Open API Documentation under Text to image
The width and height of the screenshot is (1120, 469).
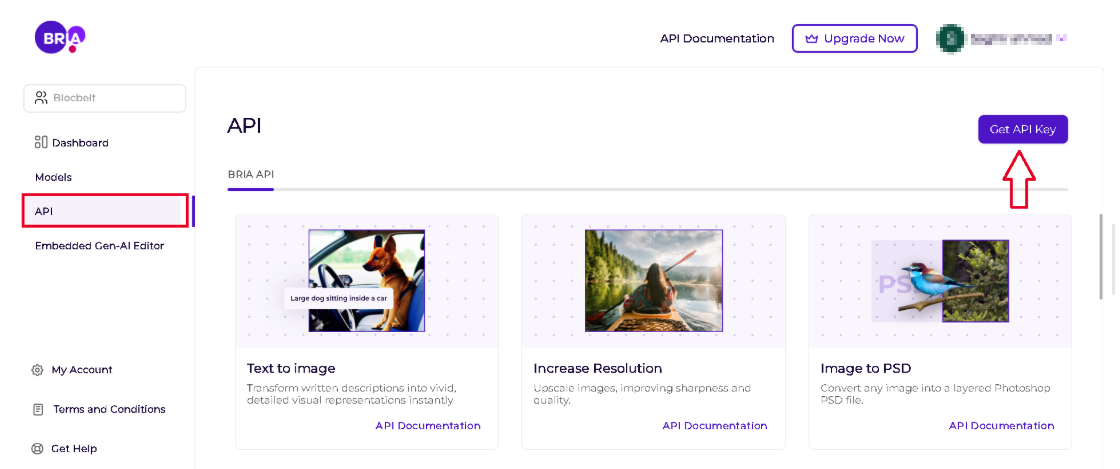pyautogui.click(x=428, y=426)
